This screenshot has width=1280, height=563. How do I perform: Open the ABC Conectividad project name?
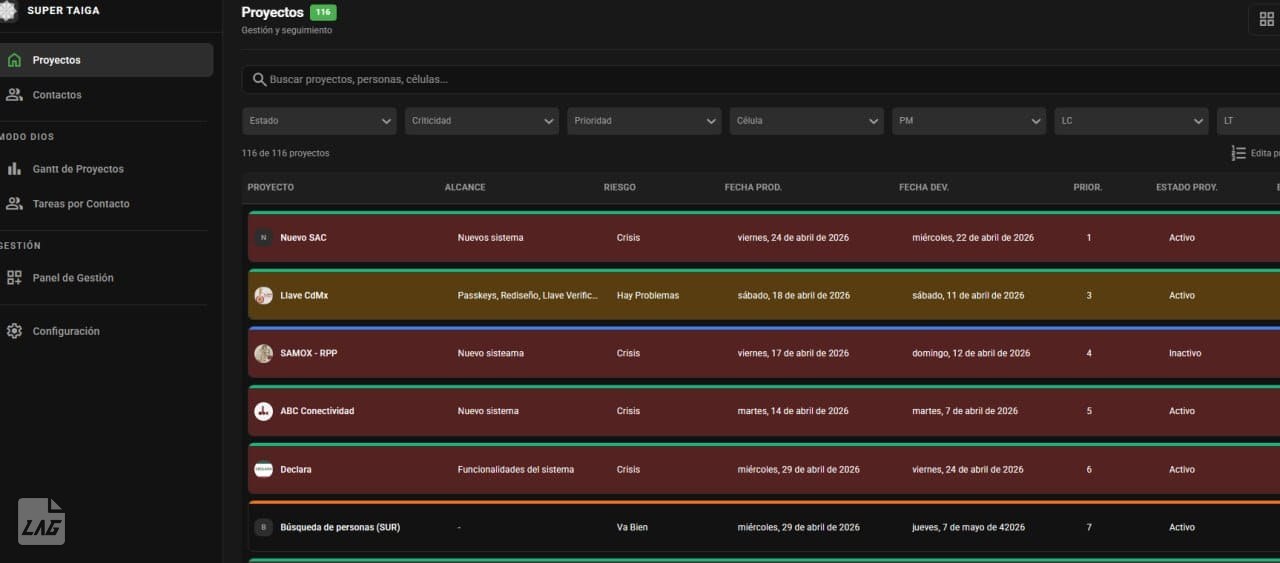coord(317,411)
